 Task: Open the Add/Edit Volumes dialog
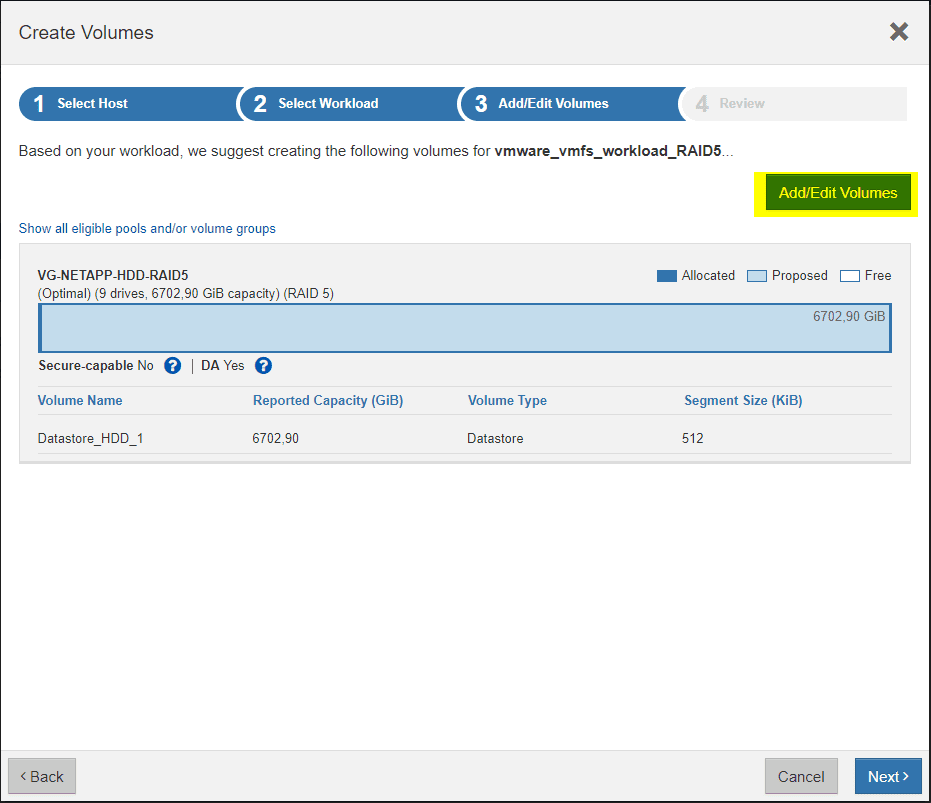(x=836, y=193)
